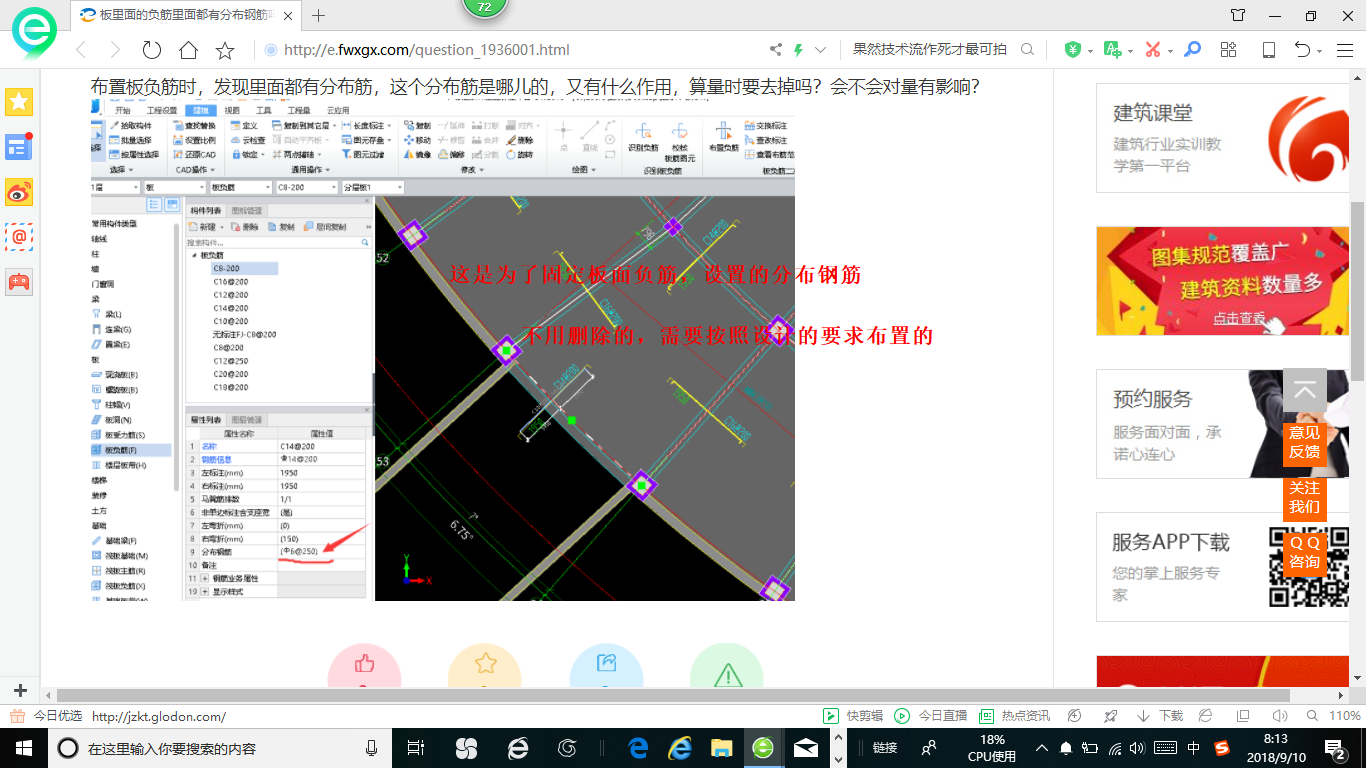
Task: Open the browser hamburger main menu
Action: (x=1344, y=50)
